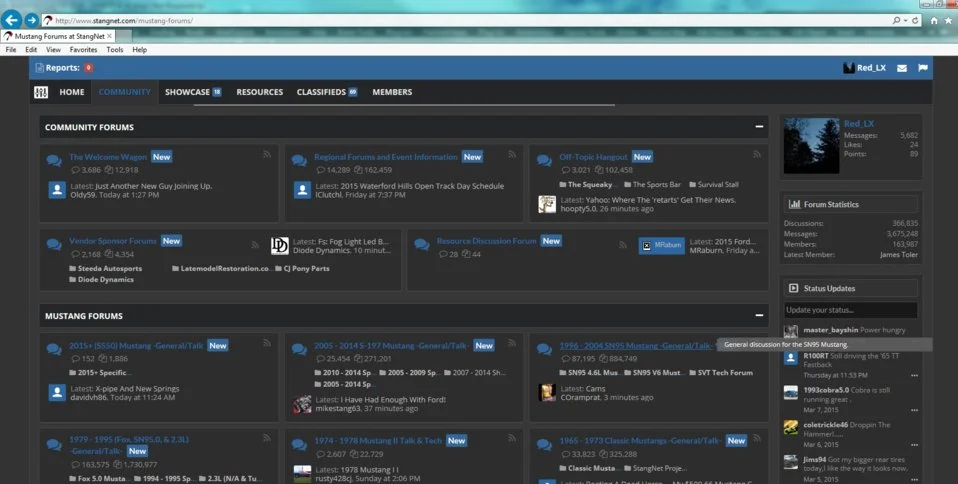The height and width of the screenshot is (484, 958).
Task: Click the StangNet logo icon beside Home
Action: click(x=41, y=92)
